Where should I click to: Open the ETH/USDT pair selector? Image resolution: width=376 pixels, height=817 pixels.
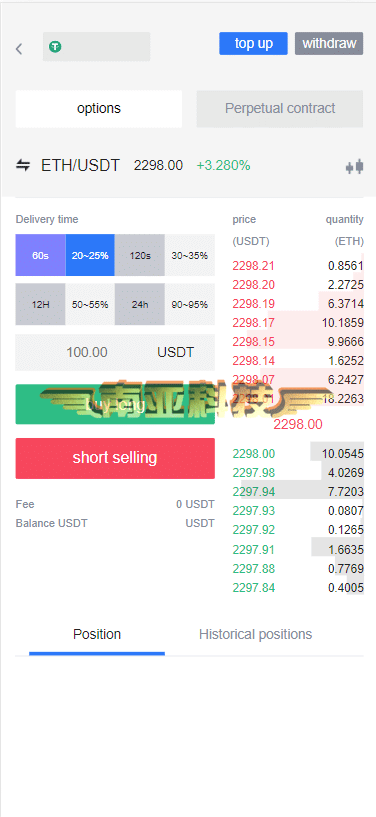pyautogui.click(x=80, y=166)
